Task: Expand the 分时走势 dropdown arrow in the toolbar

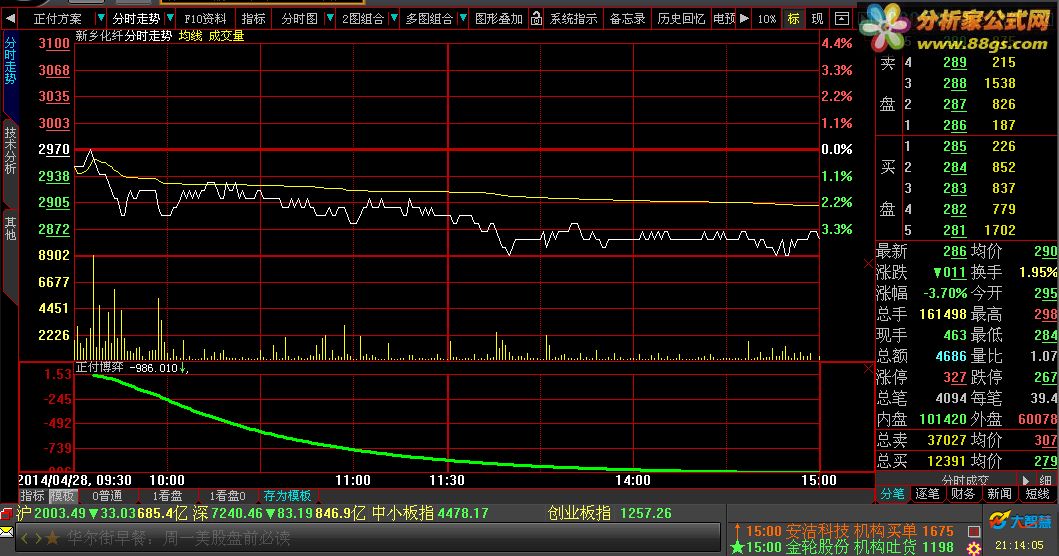Action: coord(170,18)
